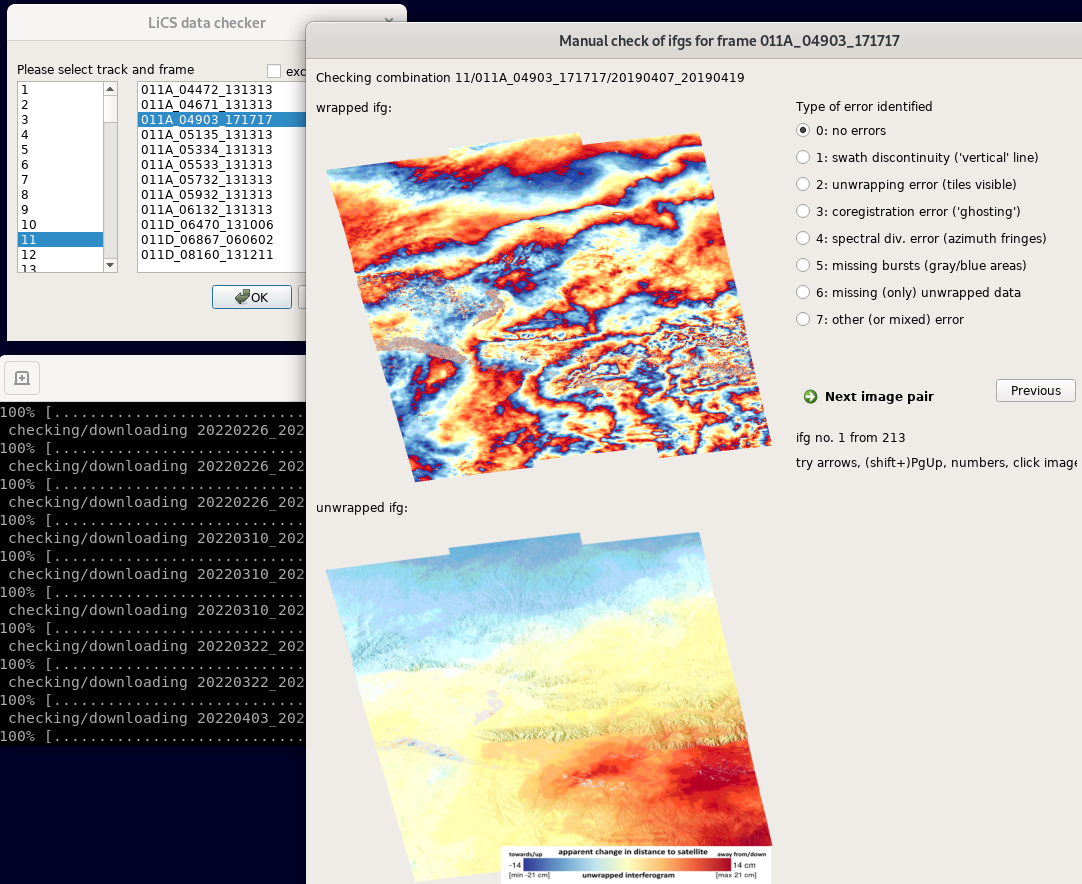Click the wrapped interferogram image
The image size is (1082, 884).
tap(549, 307)
